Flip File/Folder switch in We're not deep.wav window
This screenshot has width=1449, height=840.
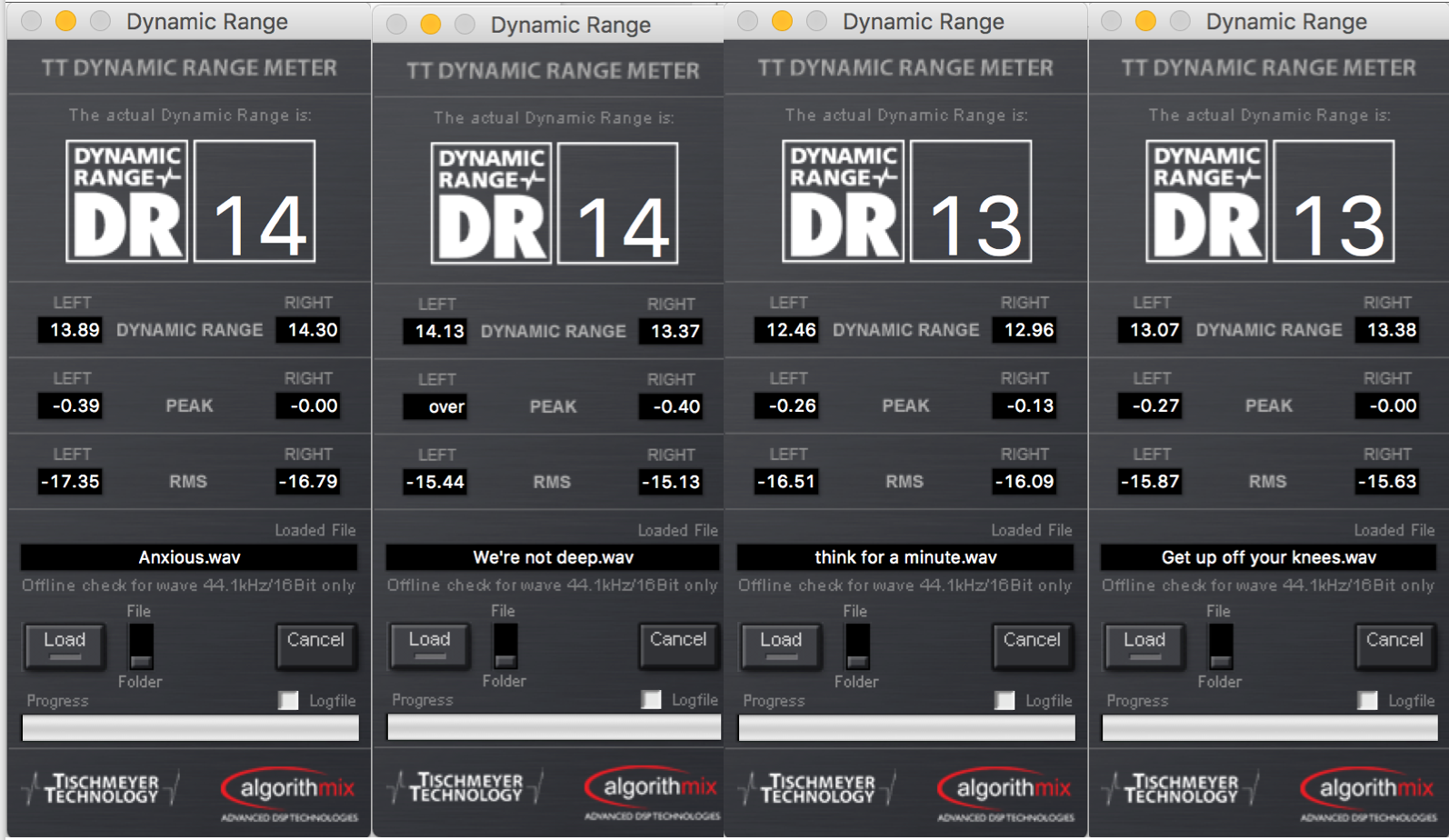point(505,645)
